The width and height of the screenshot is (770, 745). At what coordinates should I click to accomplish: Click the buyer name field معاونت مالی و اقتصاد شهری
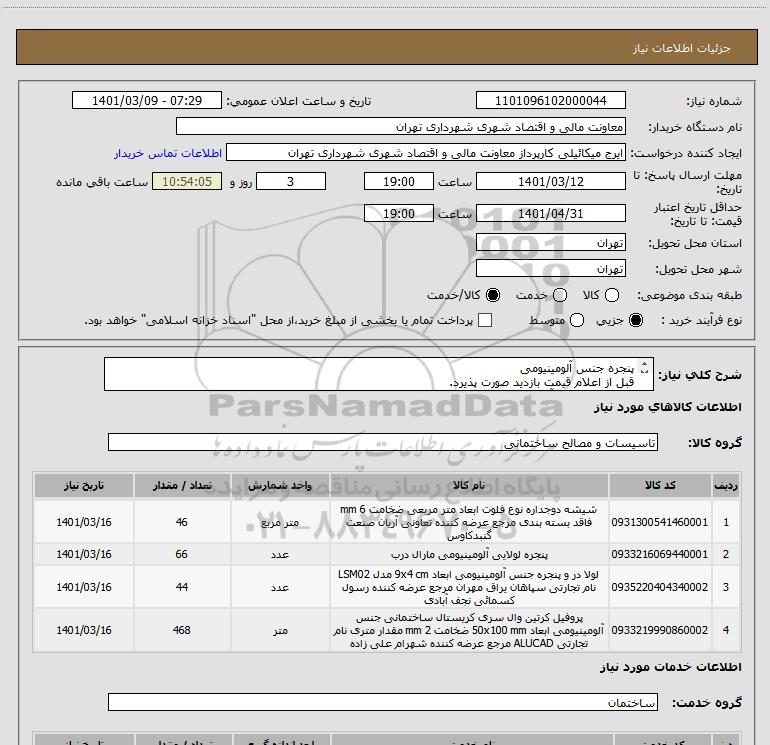[401, 126]
